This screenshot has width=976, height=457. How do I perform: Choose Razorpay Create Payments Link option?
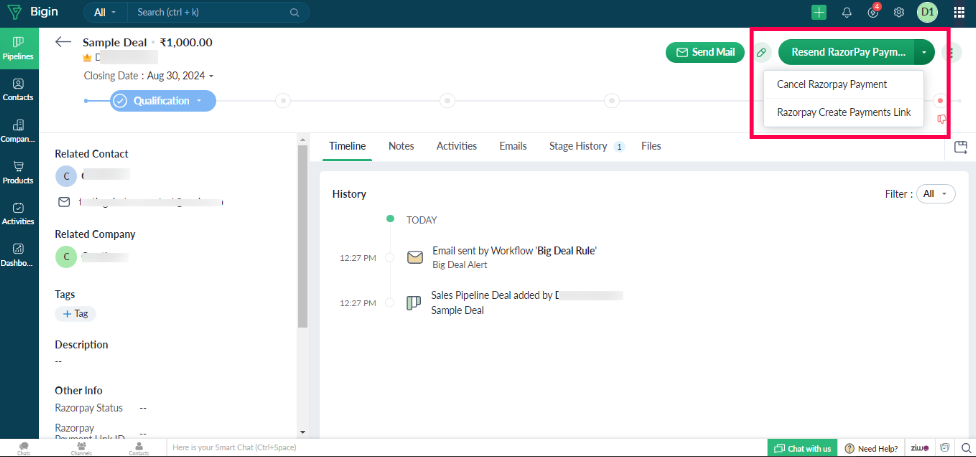(843, 113)
